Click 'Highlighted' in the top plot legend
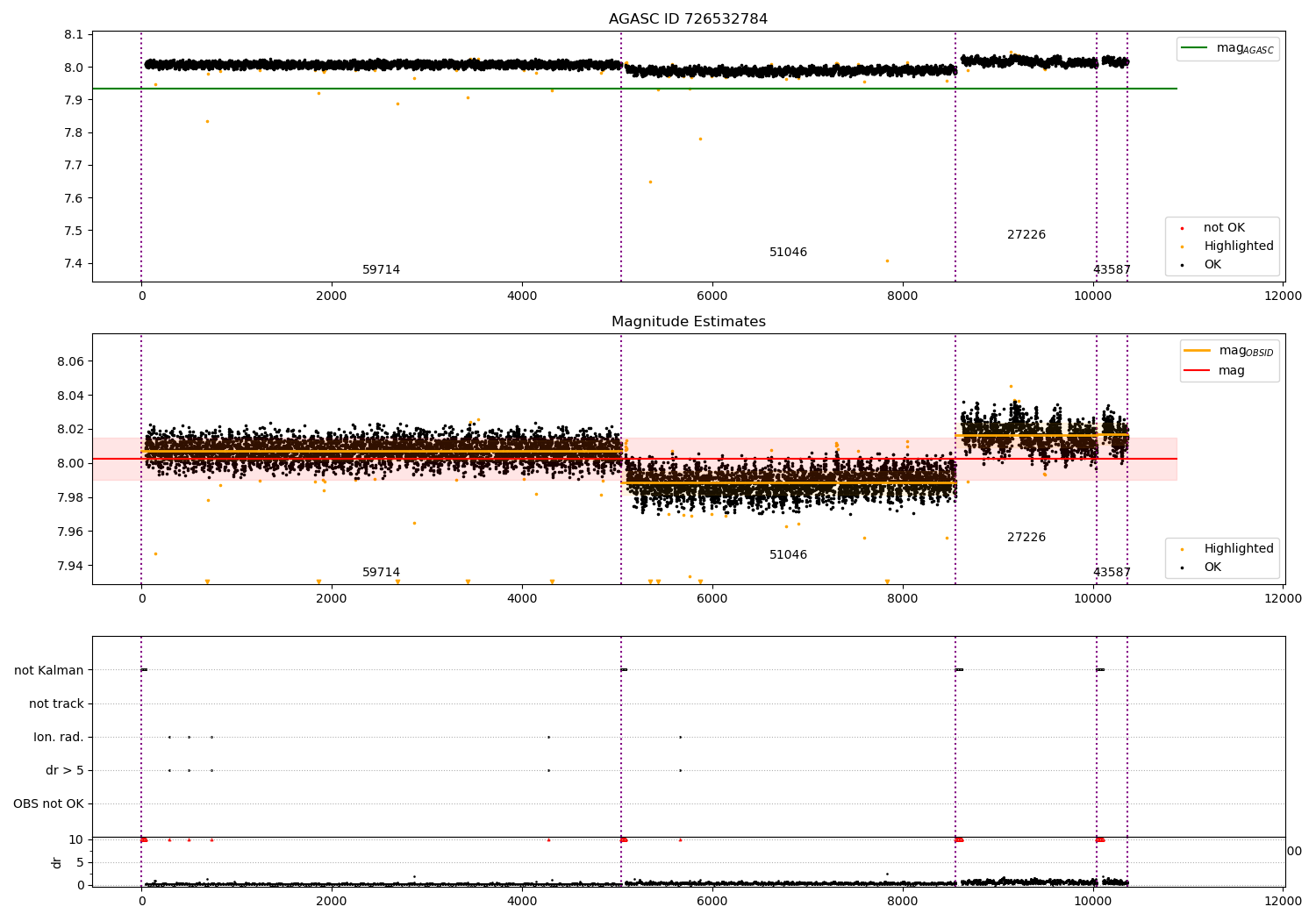1316x921 pixels. point(1223,246)
